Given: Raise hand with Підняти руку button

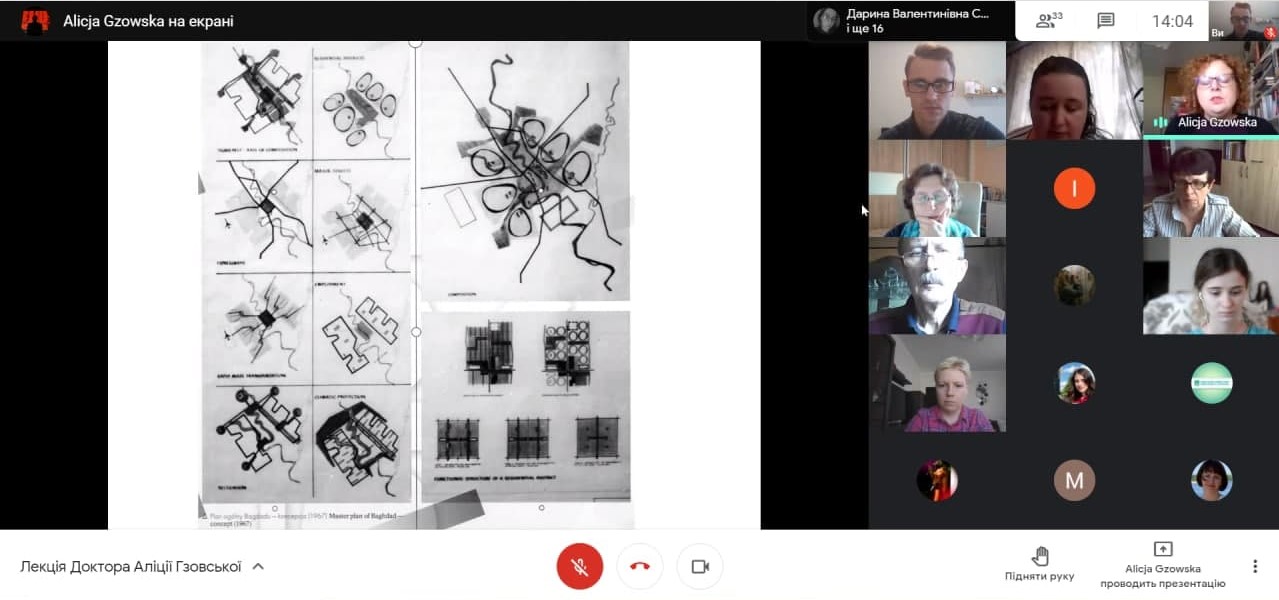Looking at the screenshot, I should pos(1040,565).
